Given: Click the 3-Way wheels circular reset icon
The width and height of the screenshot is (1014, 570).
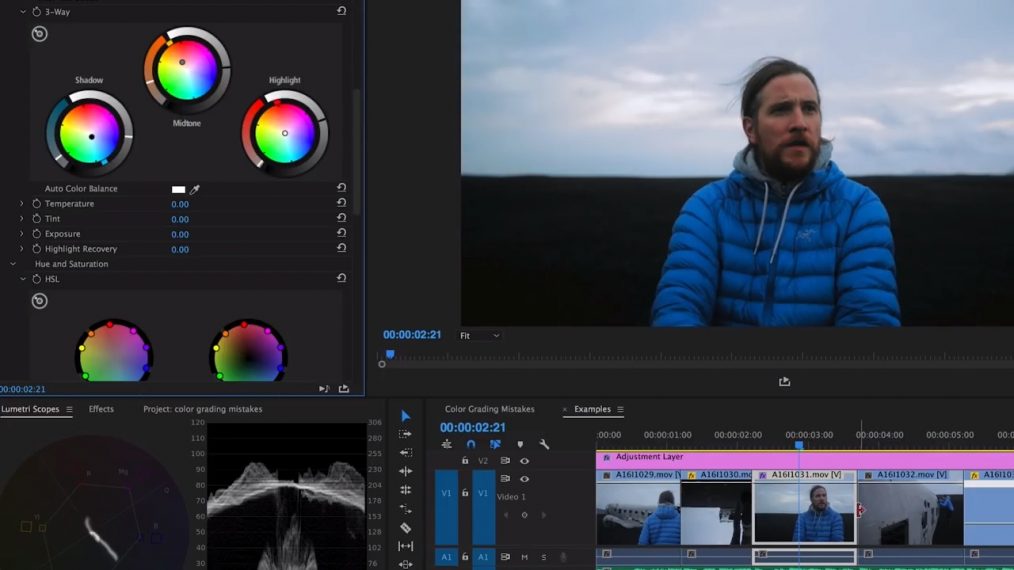Looking at the screenshot, I should point(39,34).
